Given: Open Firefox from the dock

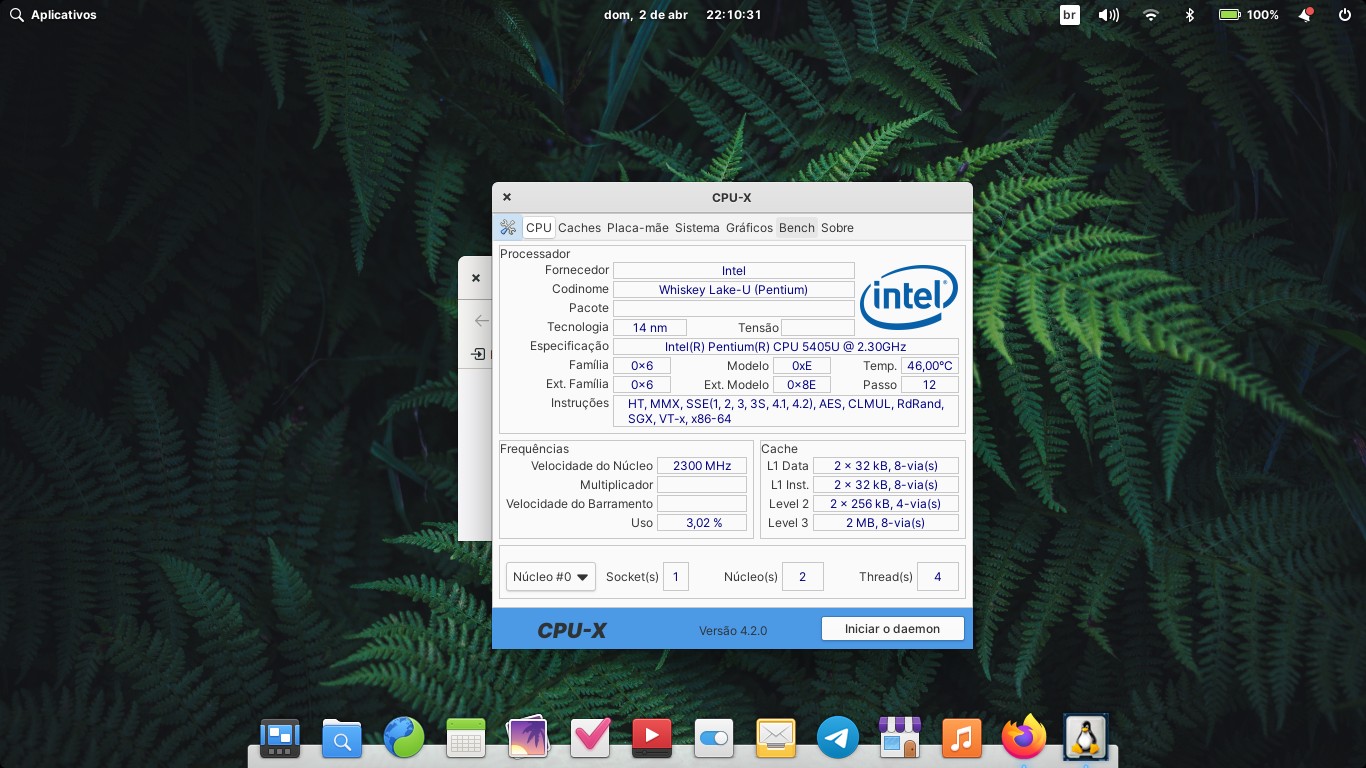Looking at the screenshot, I should pos(1024,739).
